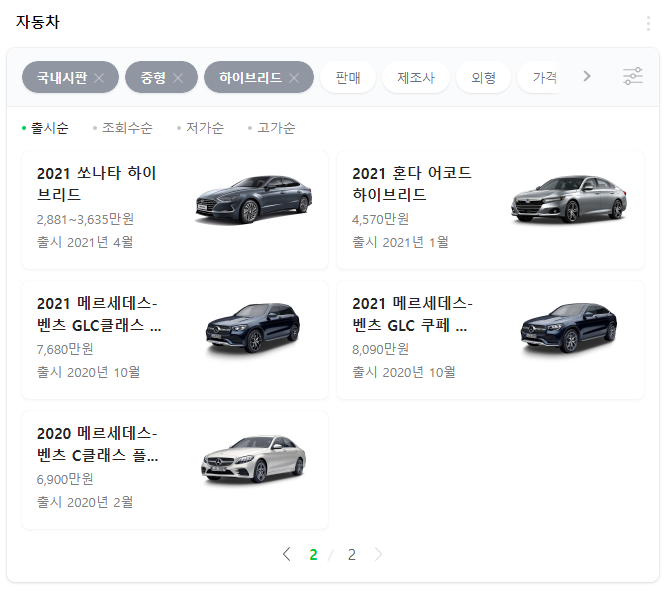Click the next page right arrow
The width and height of the screenshot is (665, 595).
(378, 554)
